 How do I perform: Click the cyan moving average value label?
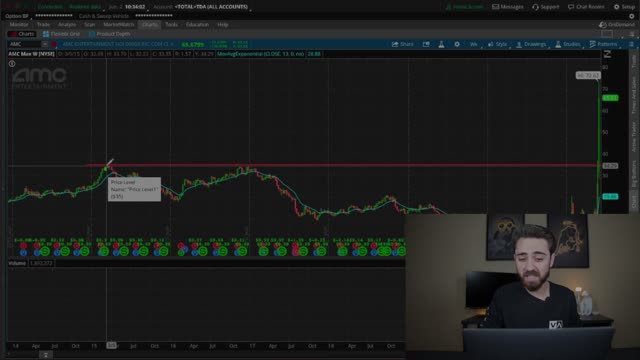pos(610,196)
